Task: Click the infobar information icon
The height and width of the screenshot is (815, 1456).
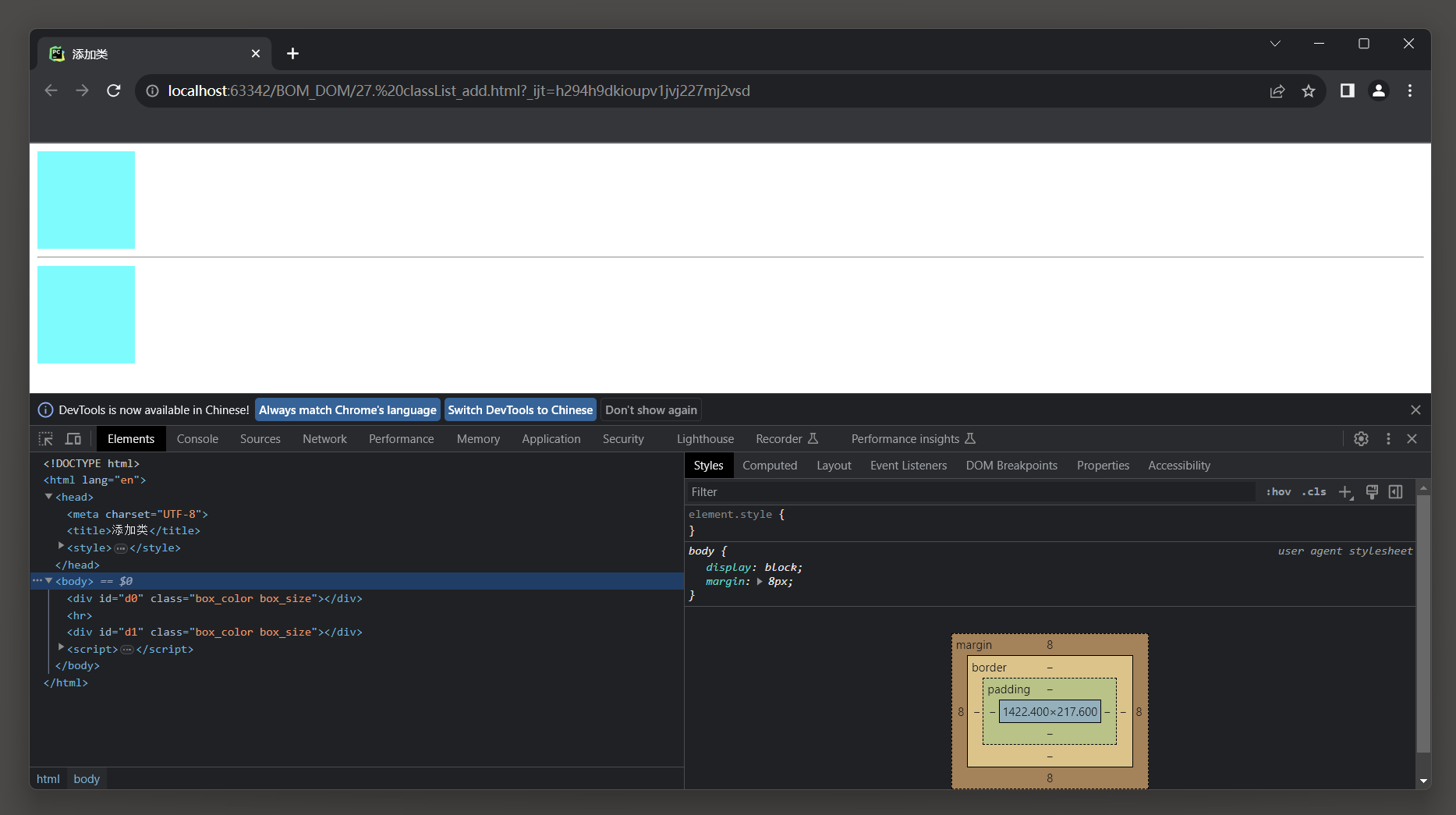Action: (x=46, y=410)
